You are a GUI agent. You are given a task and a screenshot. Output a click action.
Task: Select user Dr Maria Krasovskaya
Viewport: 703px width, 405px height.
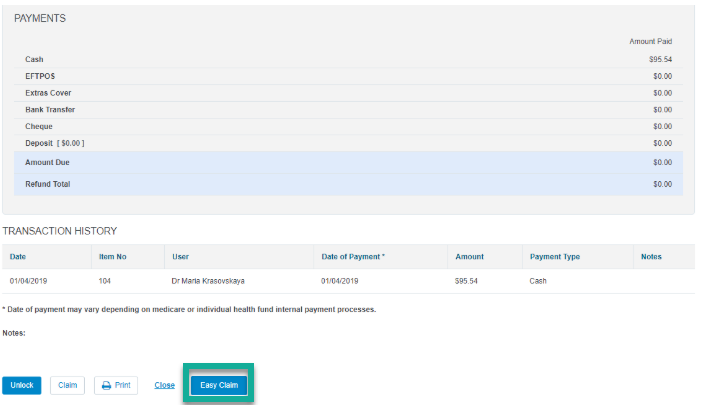pos(208,281)
